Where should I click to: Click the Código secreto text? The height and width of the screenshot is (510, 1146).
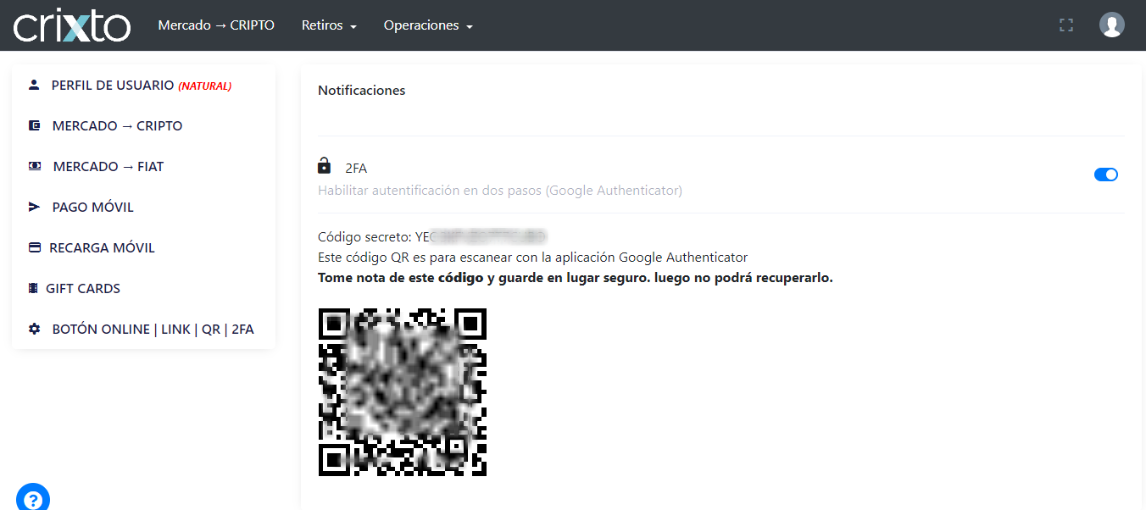click(x=433, y=237)
